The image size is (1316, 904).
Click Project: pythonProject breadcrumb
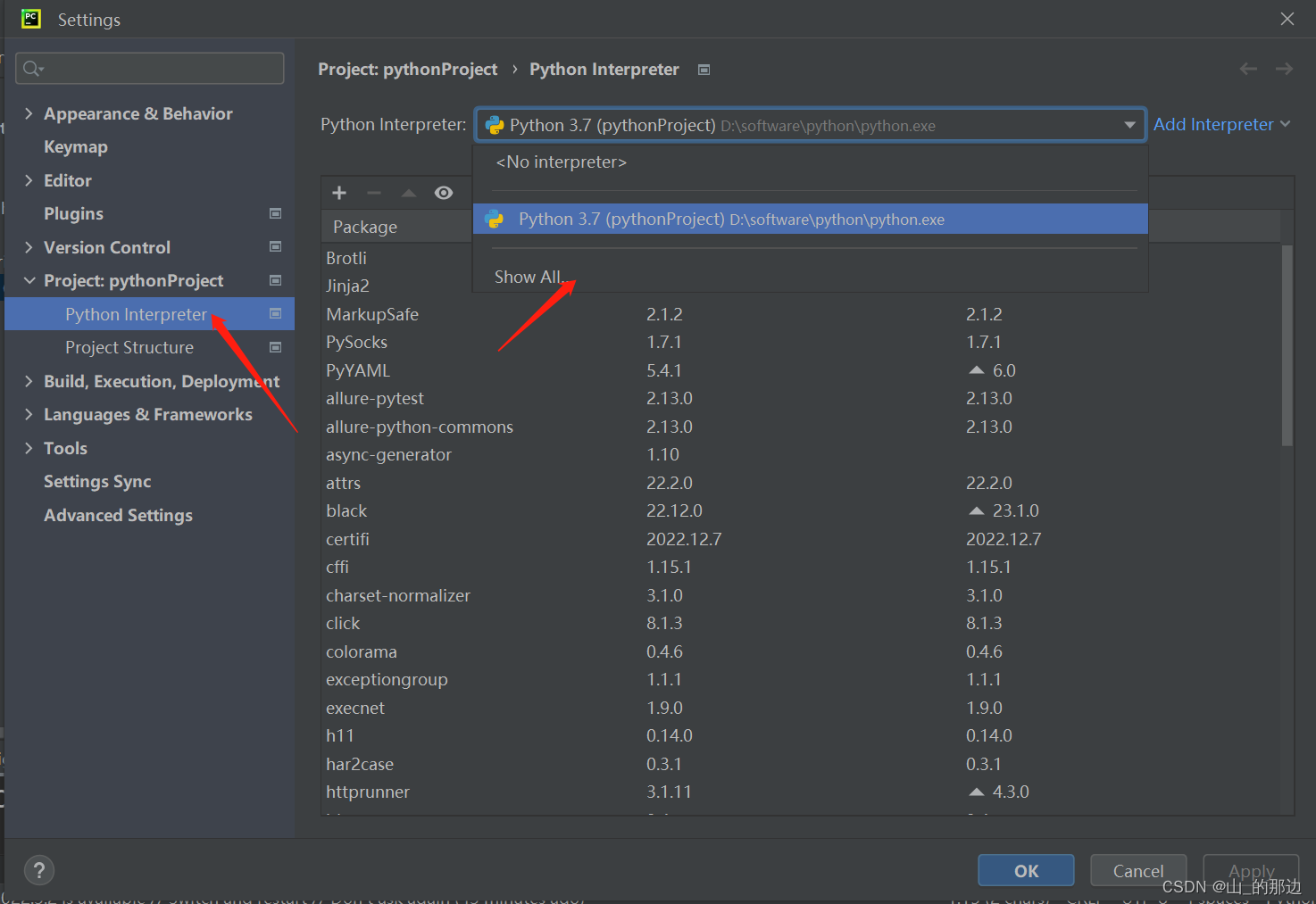[x=408, y=69]
